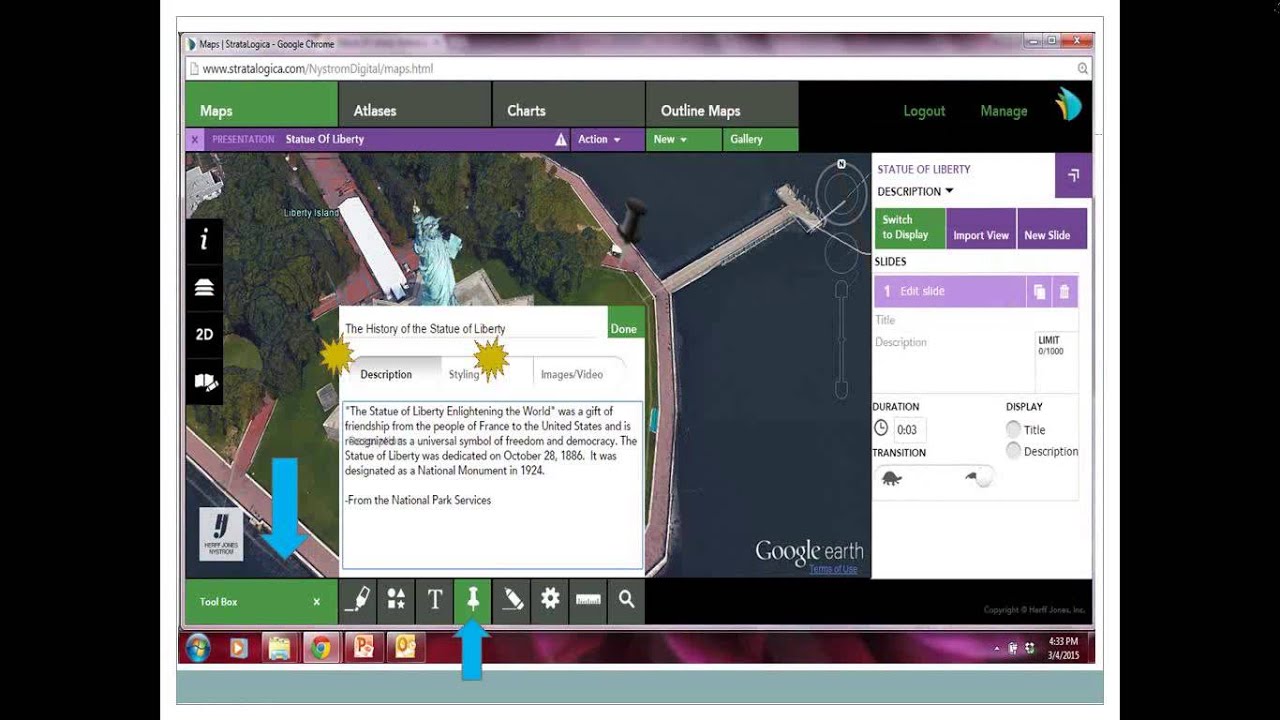Screen dimensions: 1280x720
Task: Switch to the Charts tab
Action: (568, 105)
